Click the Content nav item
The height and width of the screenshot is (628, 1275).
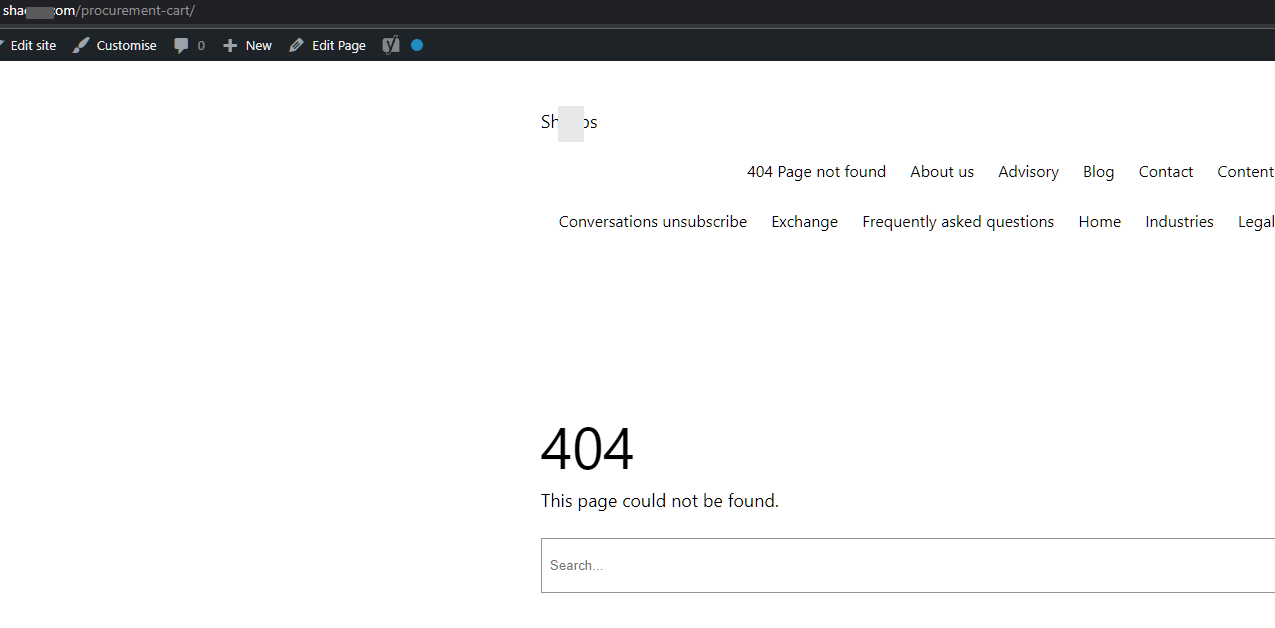(1245, 171)
